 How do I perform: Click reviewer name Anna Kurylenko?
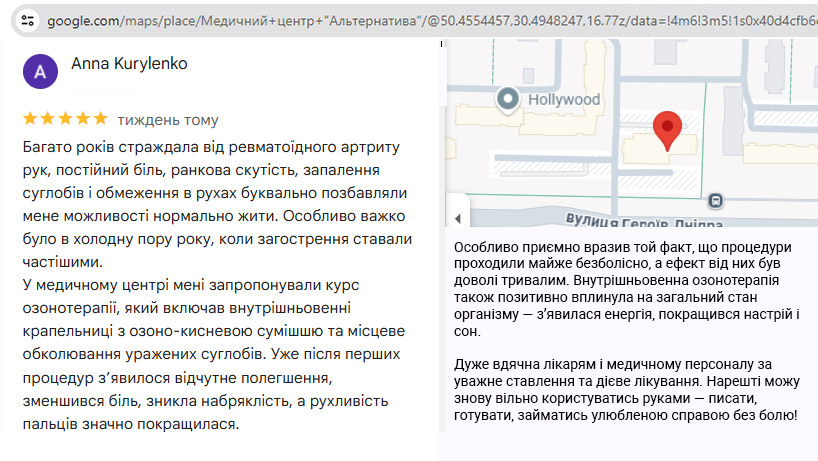click(x=129, y=64)
